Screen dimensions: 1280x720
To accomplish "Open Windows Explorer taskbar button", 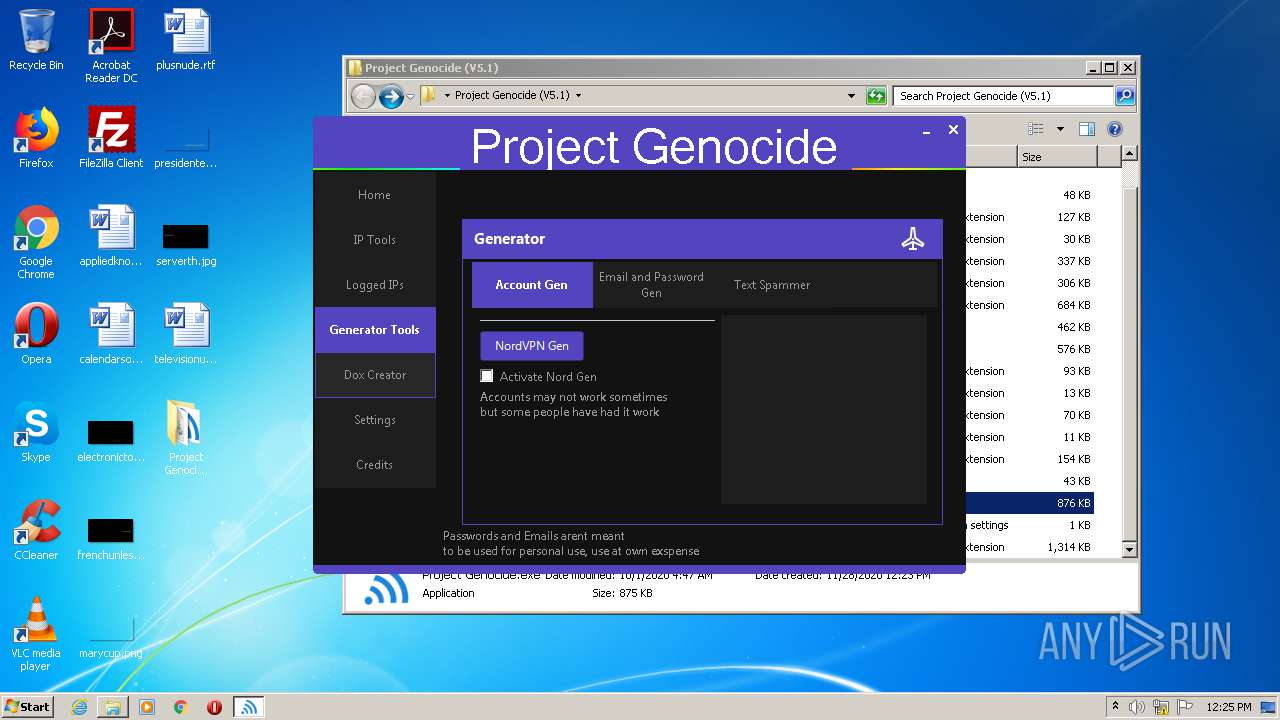I will click(x=113, y=707).
